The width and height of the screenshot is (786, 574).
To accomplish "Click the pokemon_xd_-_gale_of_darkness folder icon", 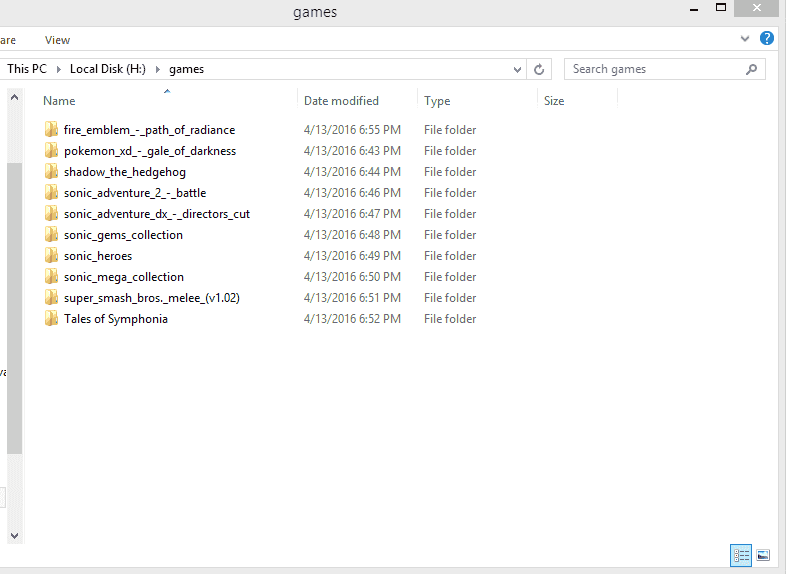I will coord(51,150).
